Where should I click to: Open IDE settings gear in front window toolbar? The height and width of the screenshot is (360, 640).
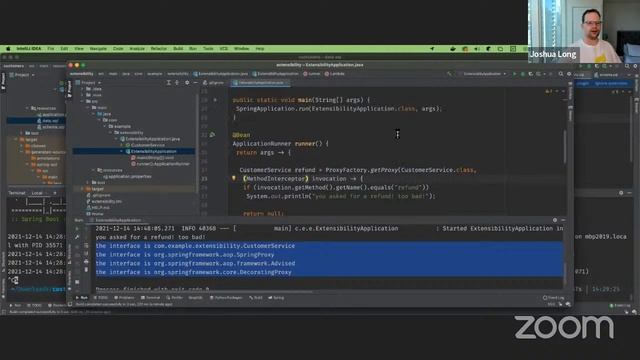[569, 74]
